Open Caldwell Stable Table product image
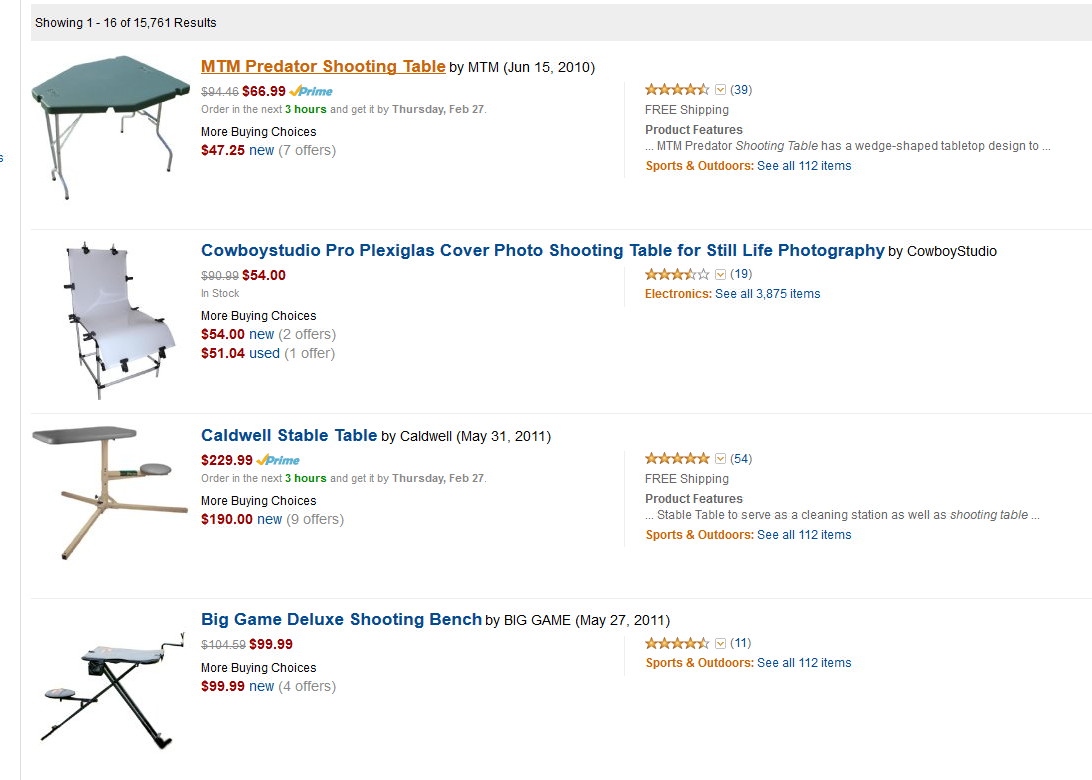 108,490
